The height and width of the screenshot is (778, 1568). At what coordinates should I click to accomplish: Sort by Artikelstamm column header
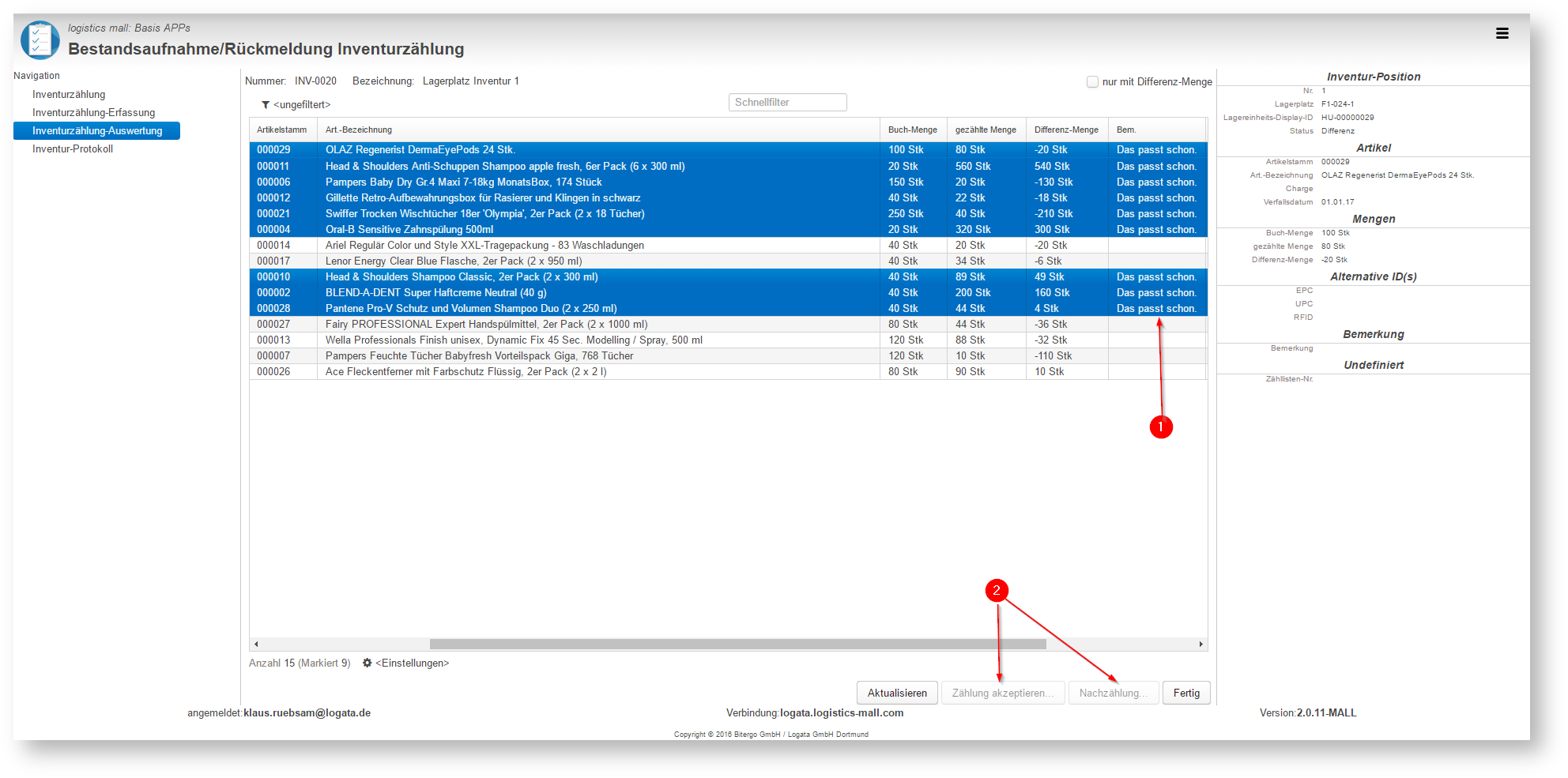click(282, 130)
